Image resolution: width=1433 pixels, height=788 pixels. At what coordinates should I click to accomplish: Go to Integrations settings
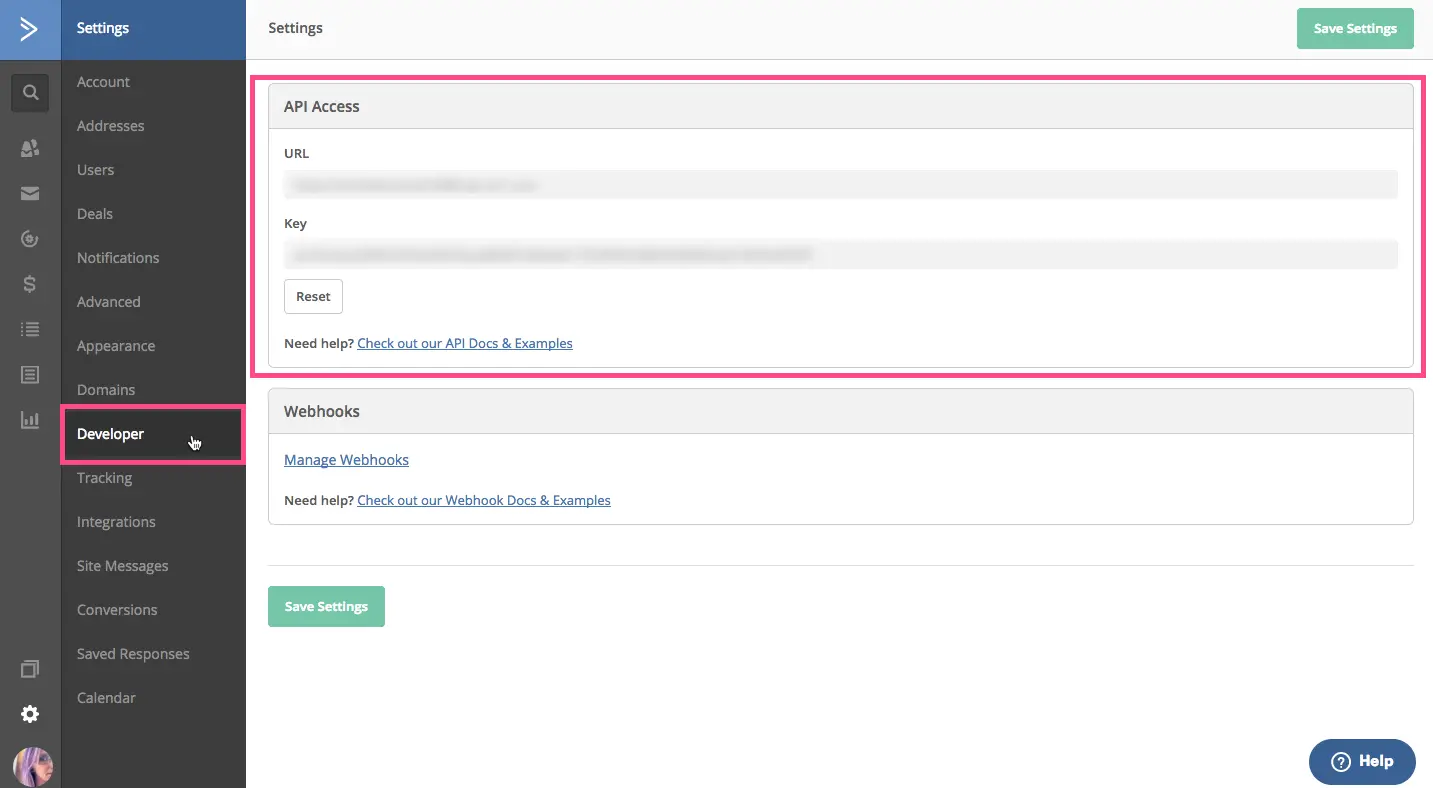(116, 522)
